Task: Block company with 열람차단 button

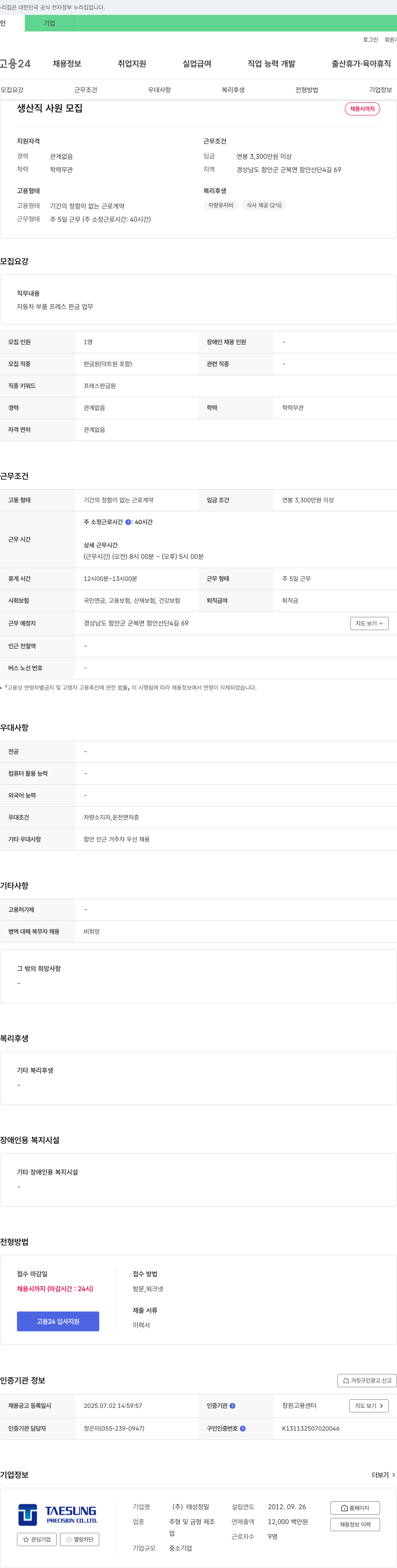Action: click(x=79, y=1539)
